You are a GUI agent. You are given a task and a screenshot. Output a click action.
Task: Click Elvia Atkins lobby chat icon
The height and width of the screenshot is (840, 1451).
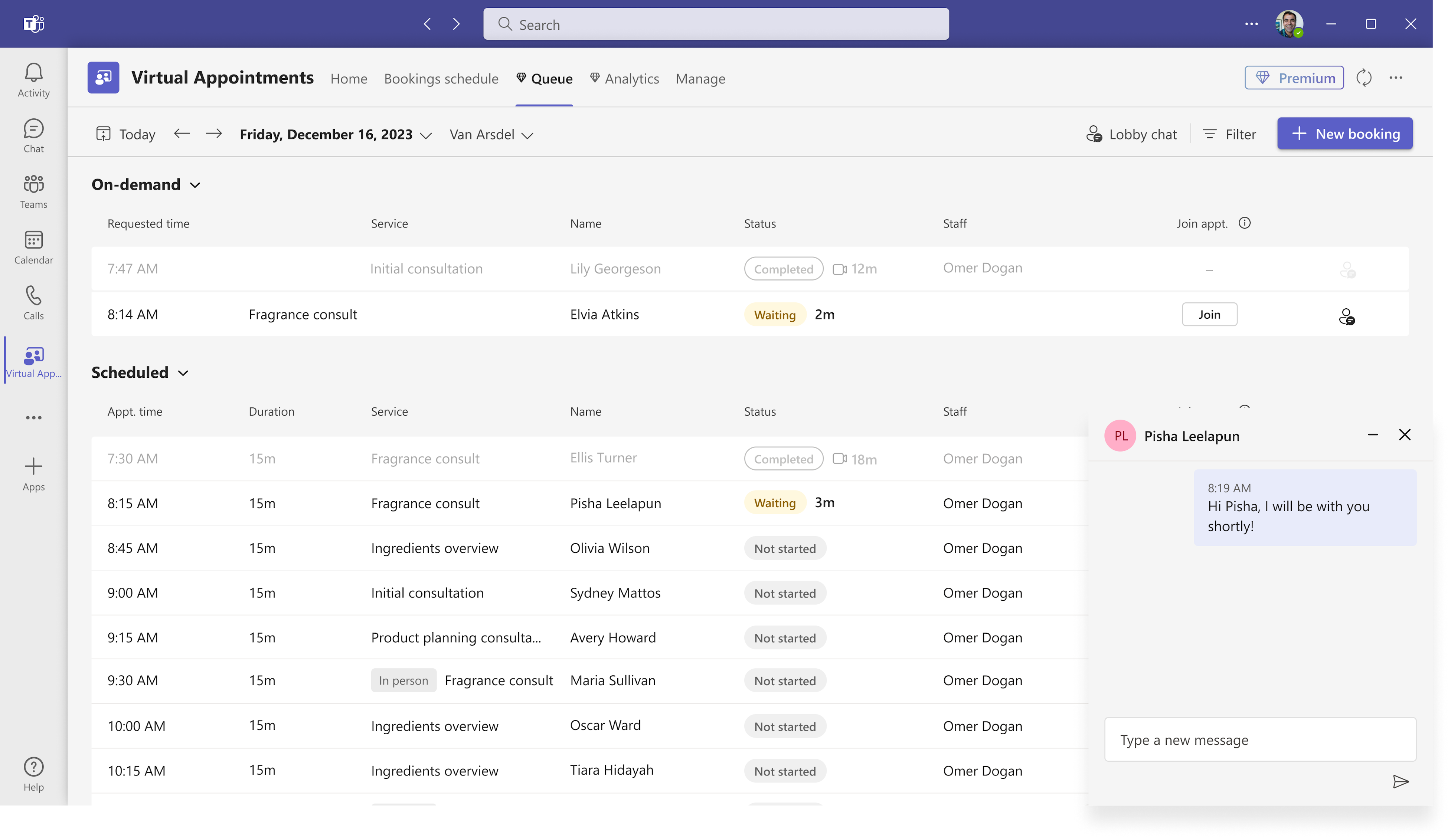tap(1346, 316)
